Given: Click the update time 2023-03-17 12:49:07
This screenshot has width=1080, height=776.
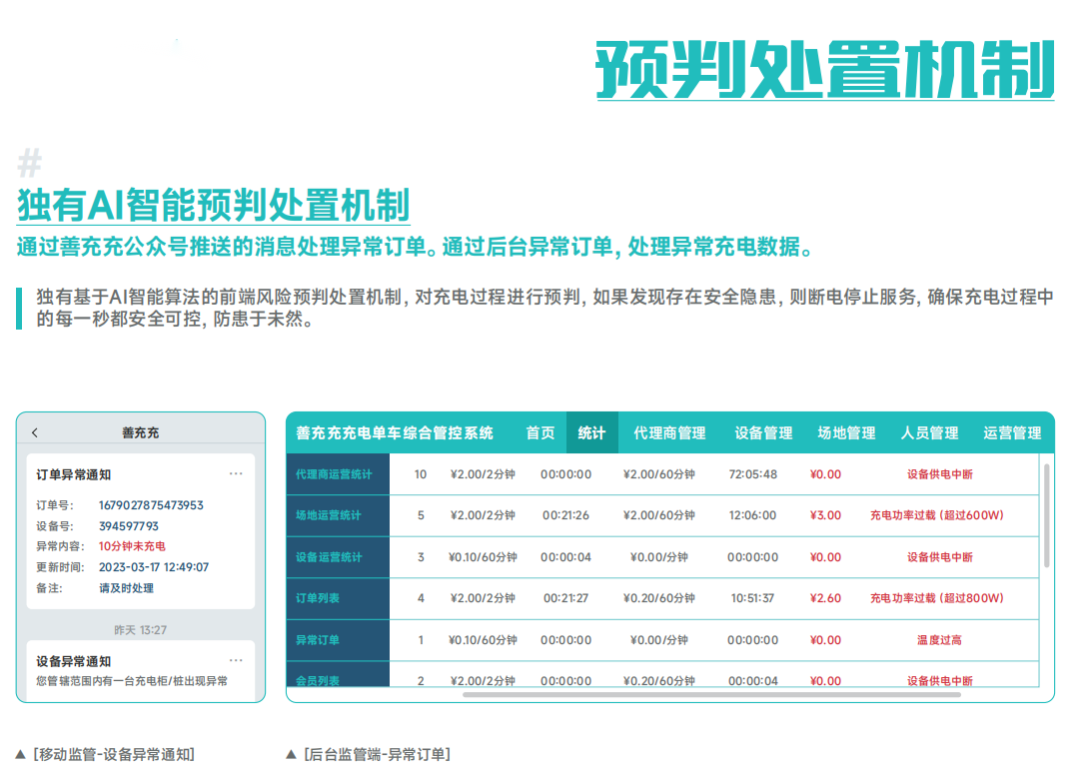Looking at the screenshot, I should pos(154,567).
